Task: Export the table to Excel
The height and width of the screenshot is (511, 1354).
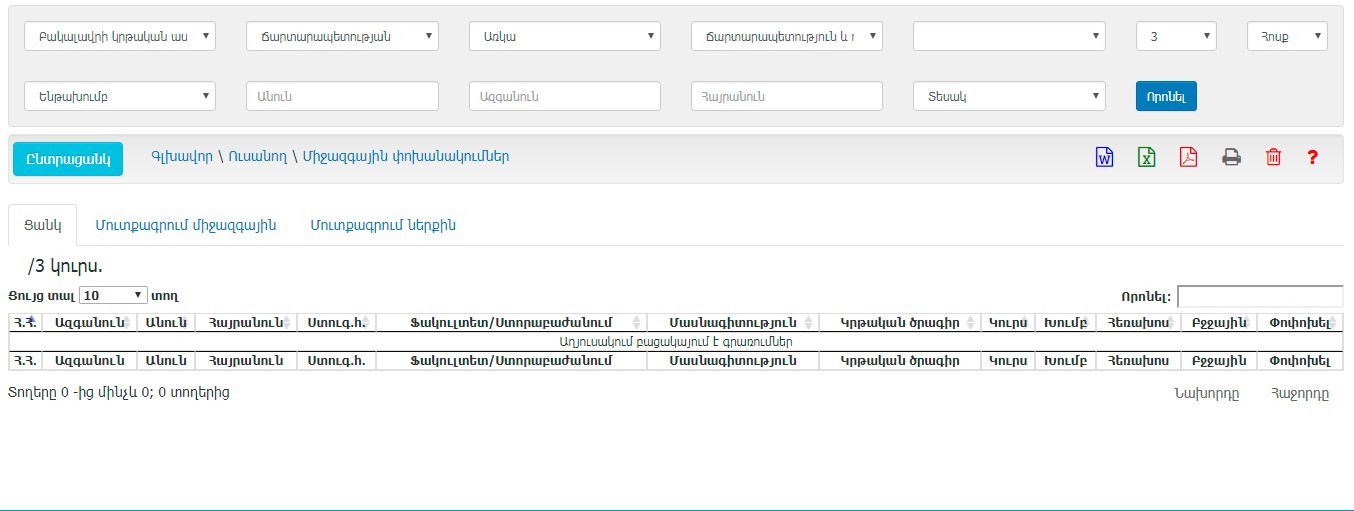Action: point(1147,157)
